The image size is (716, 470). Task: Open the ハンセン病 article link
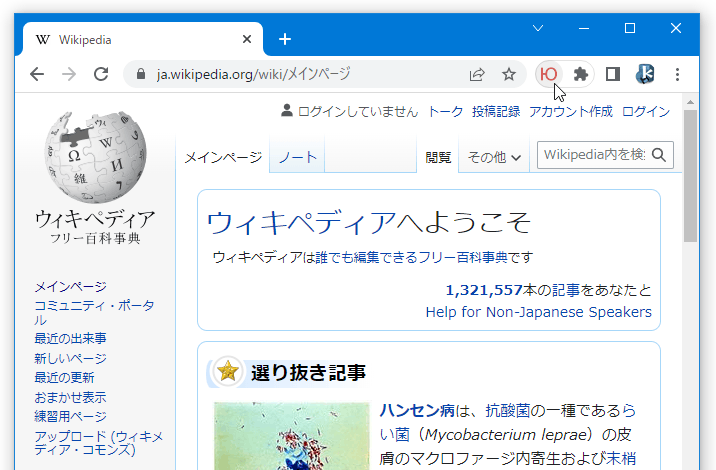click(417, 410)
